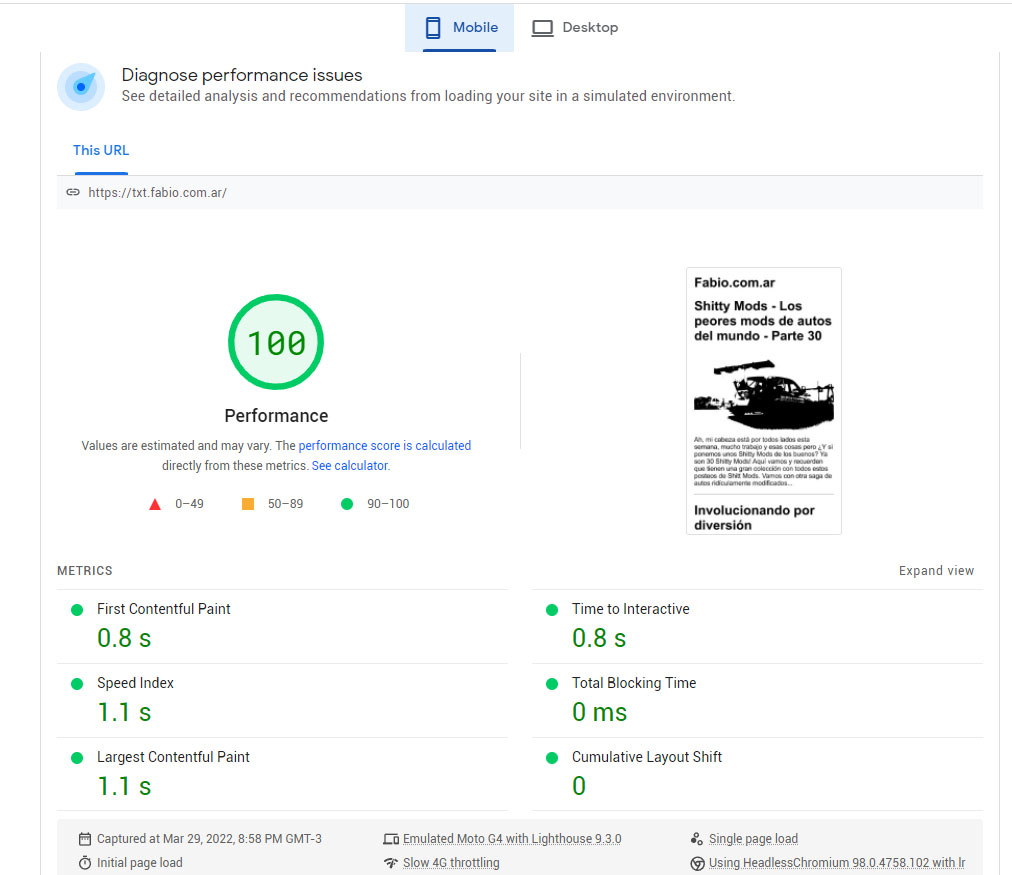Click the page screenshot thumbnail
This screenshot has width=1012, height=875.
764,401
